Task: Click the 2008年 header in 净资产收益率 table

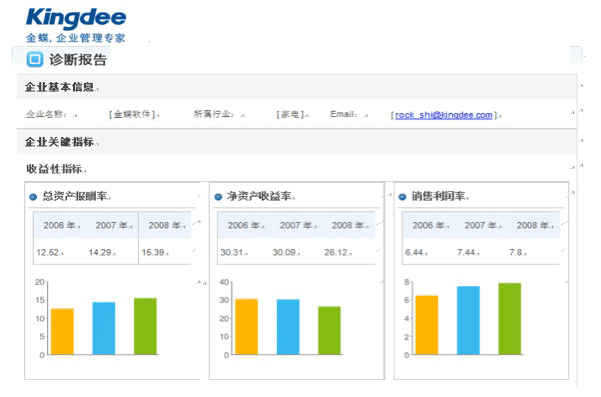Action: (348, 225)
